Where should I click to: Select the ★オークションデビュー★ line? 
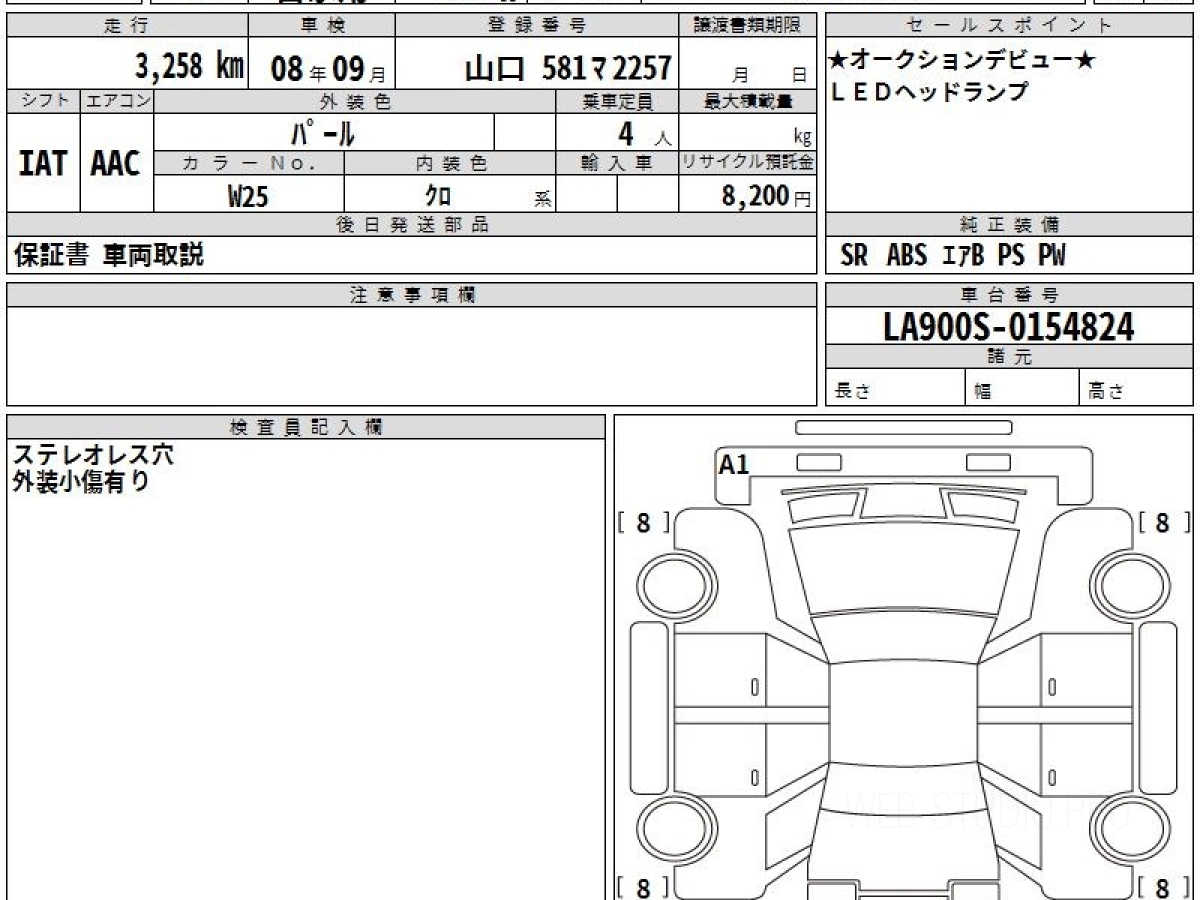(x=963, y=62)
